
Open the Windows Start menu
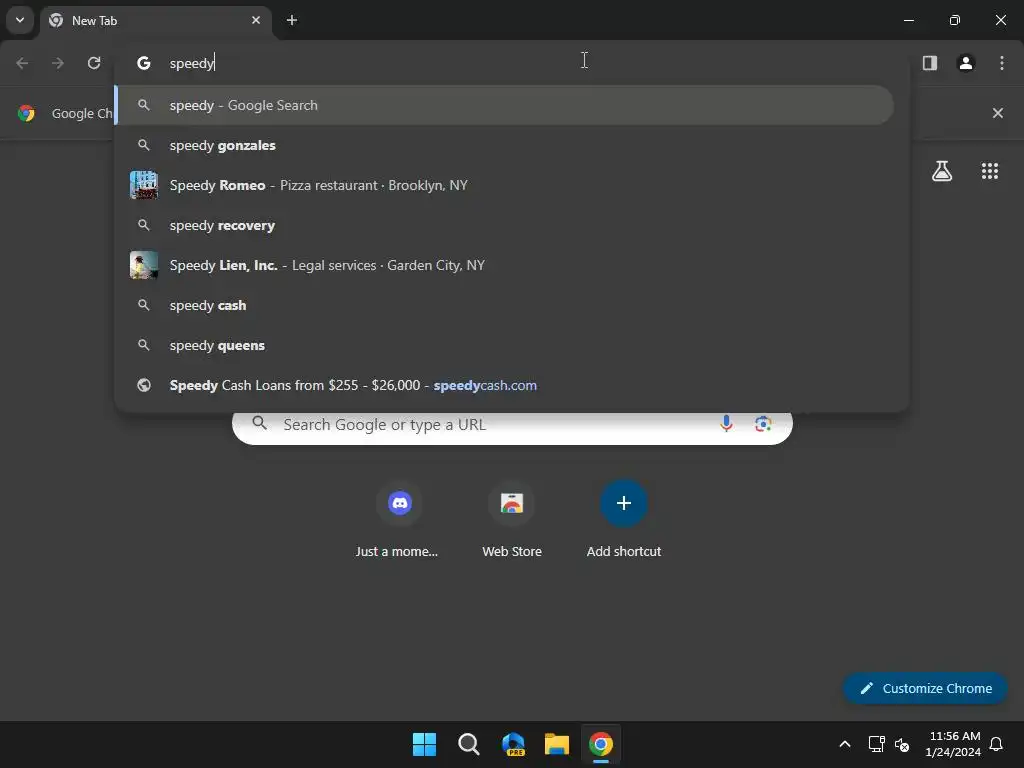[424, 744]
